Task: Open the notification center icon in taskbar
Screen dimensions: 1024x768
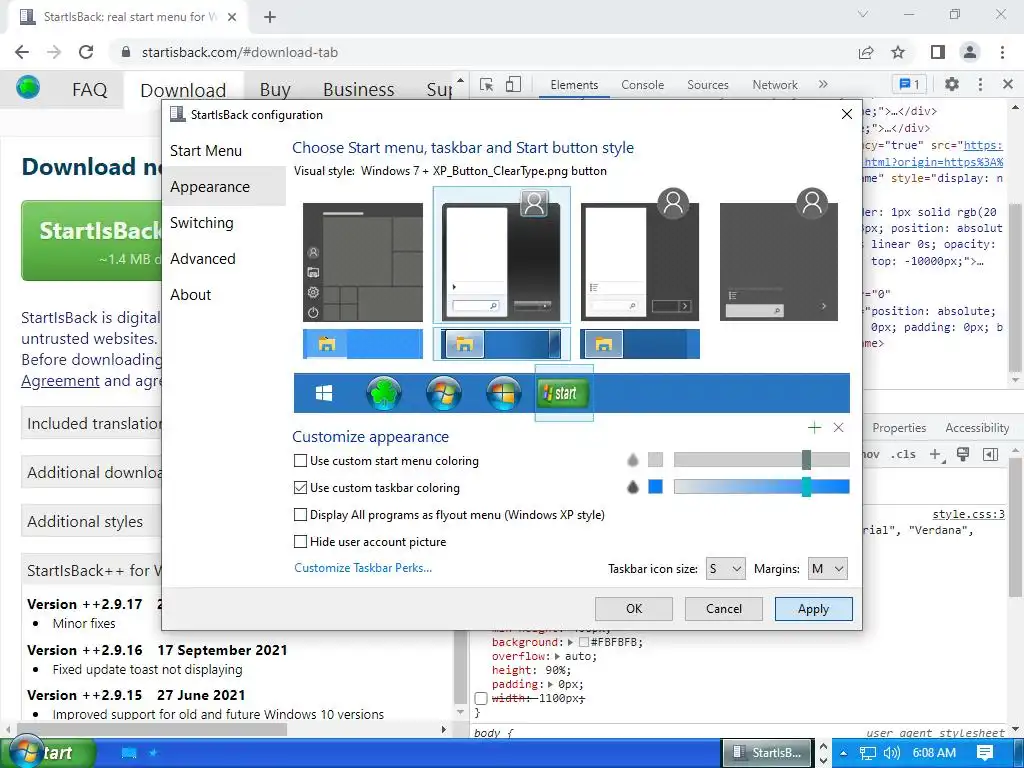Action: [x=985, y=753]
